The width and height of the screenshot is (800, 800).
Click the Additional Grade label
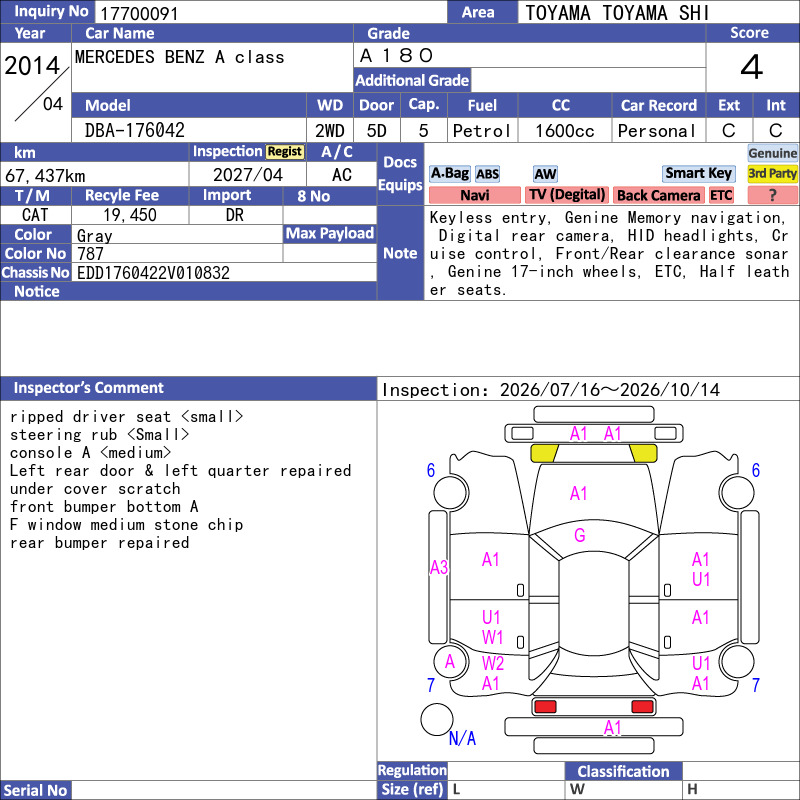(x=412, y=80)
